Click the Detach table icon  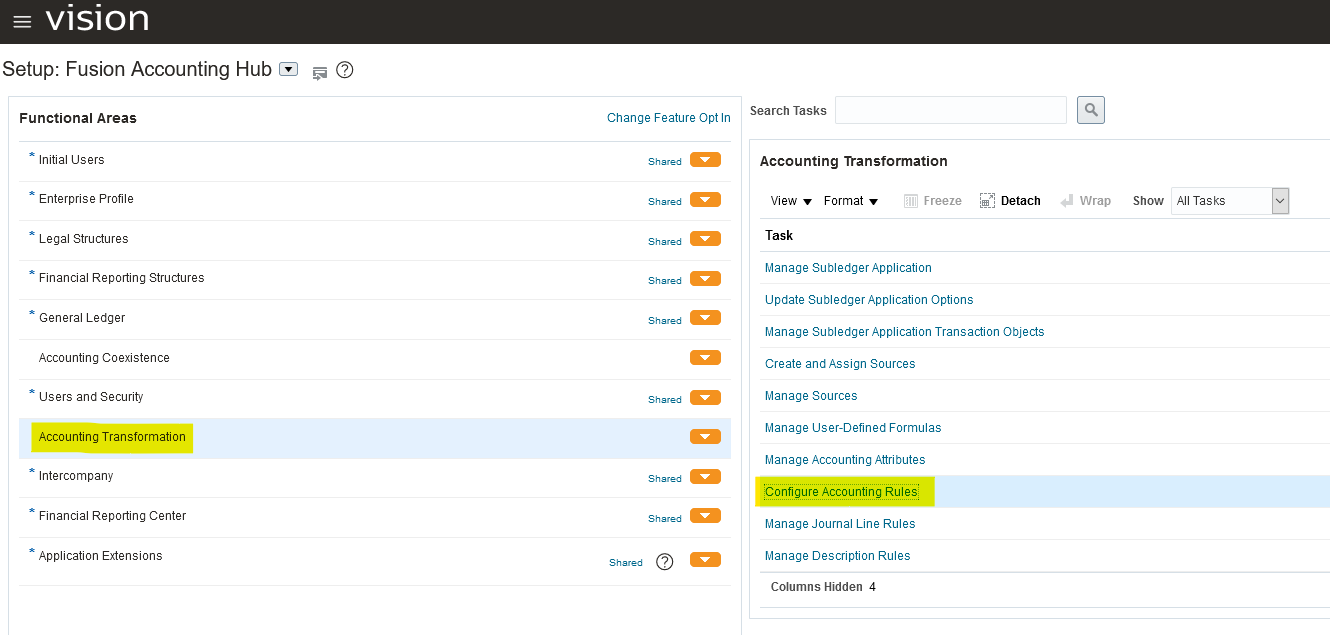[x=1010, y=201]
